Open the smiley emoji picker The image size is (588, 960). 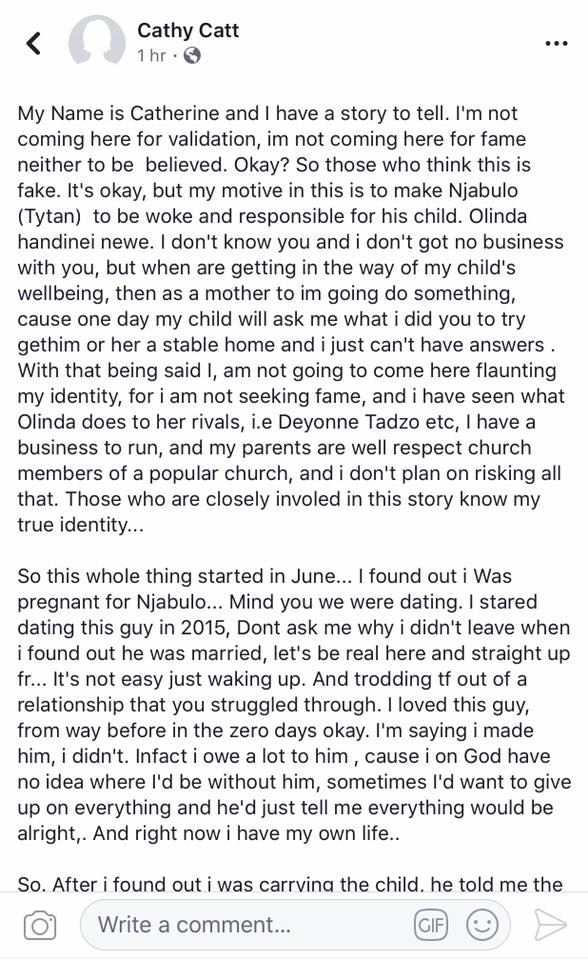point(483,924)
